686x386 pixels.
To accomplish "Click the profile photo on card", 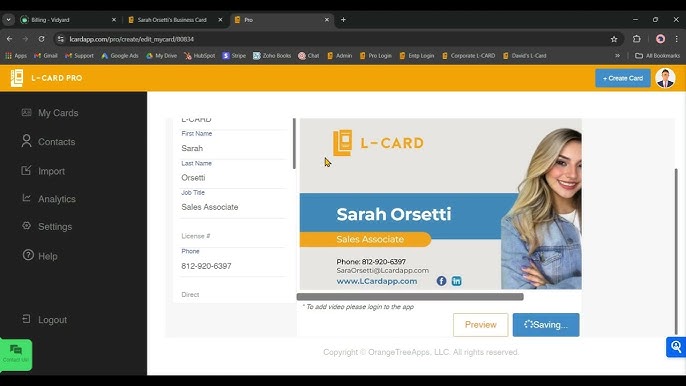I will tap(542, 208).
